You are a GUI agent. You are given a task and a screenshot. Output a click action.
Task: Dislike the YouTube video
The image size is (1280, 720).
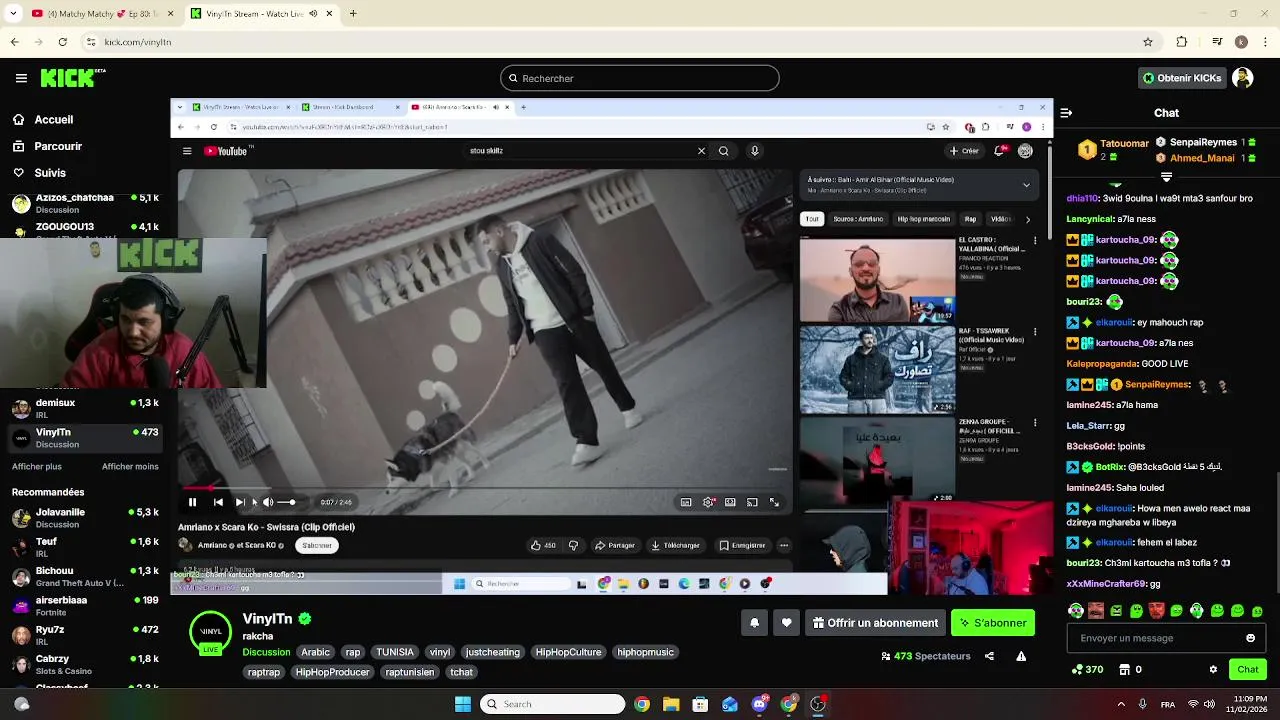pos(573,545)
